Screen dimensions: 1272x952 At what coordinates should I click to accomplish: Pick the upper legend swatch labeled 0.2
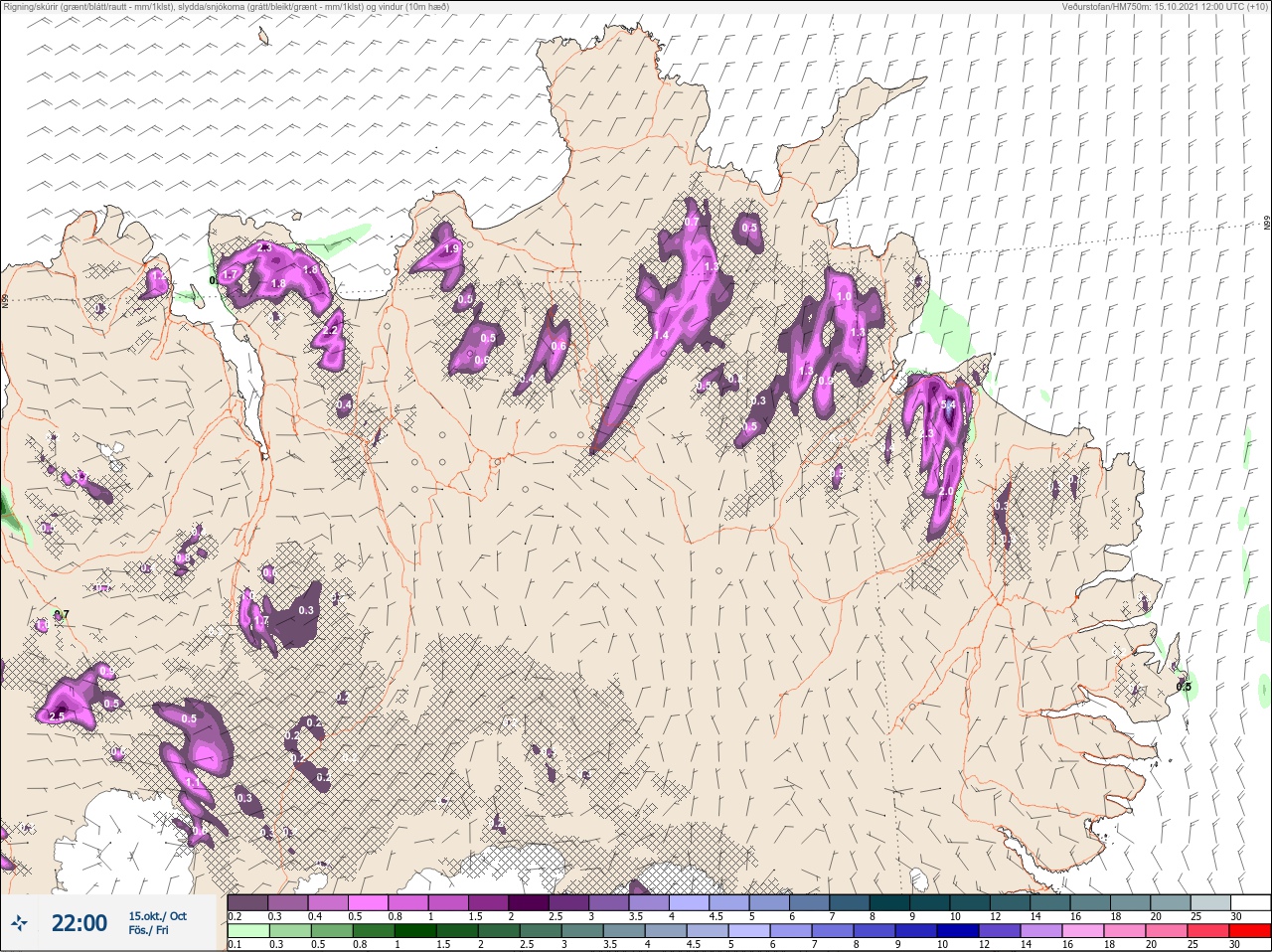tap(247, 902)
